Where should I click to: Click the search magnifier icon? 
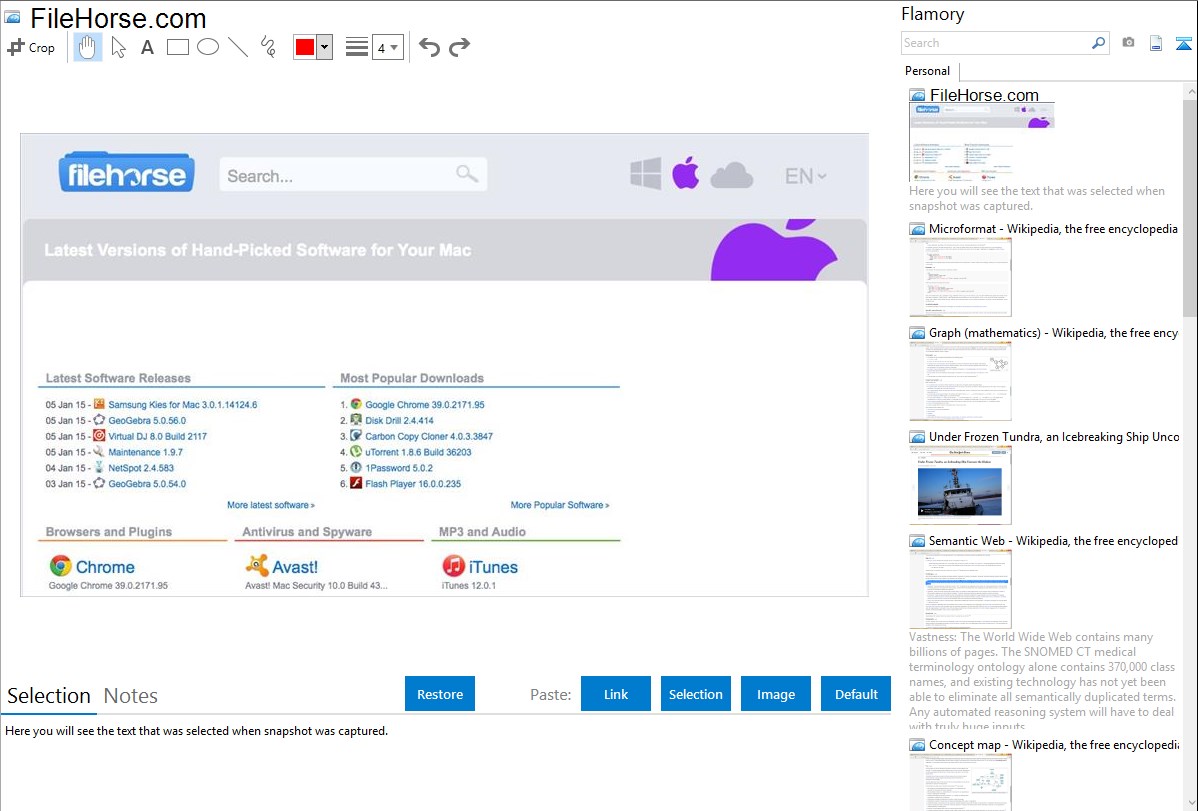point(1099,43)
